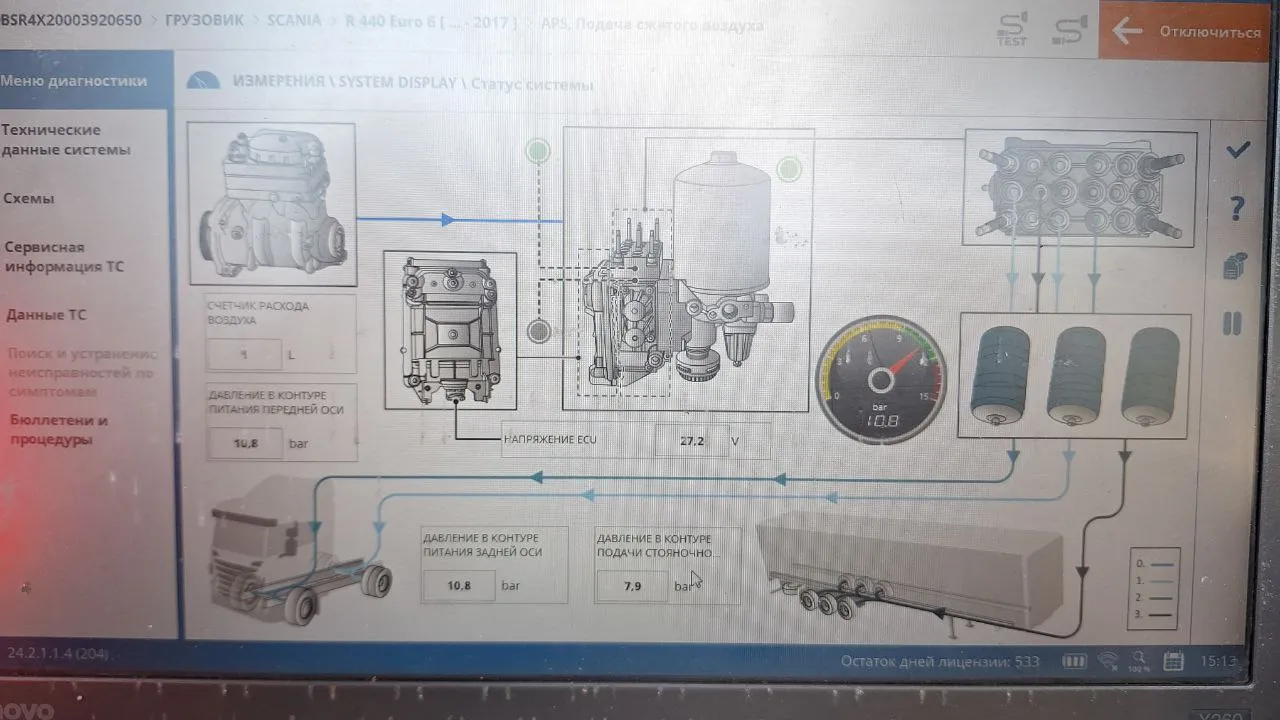
Task: Open Бюллетени и процедуры menu item
Action: point(60,430)
